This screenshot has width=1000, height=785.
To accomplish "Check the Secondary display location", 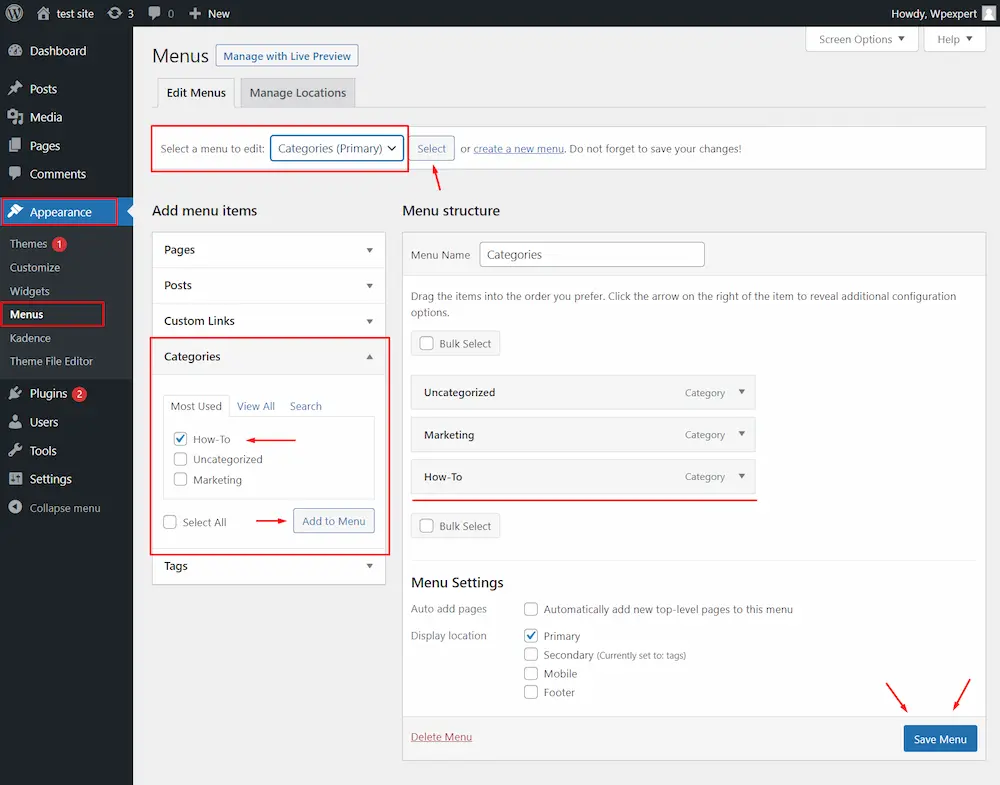I will coord(531,654).
